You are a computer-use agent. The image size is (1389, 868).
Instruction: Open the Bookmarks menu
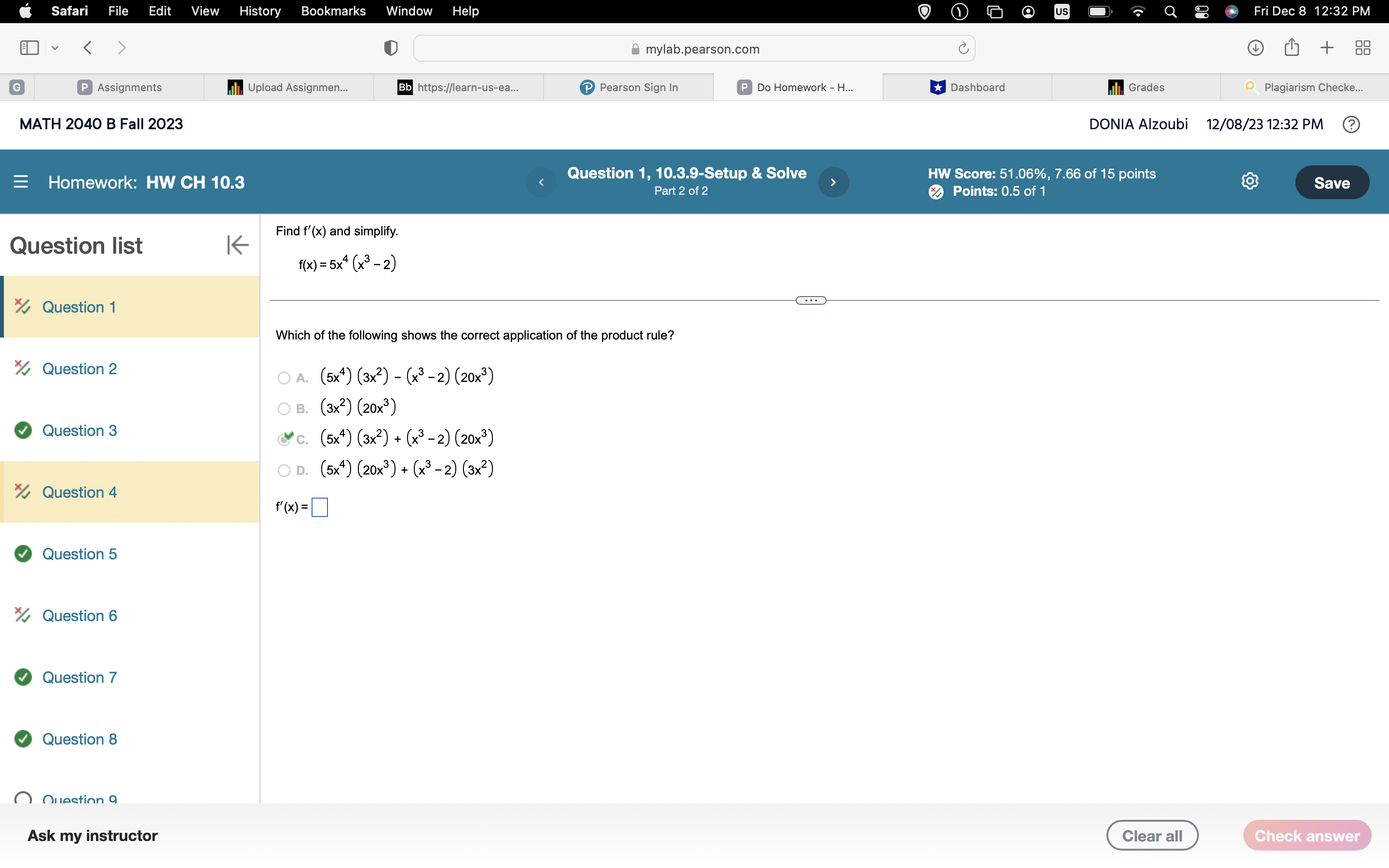(x=333, y=11)
